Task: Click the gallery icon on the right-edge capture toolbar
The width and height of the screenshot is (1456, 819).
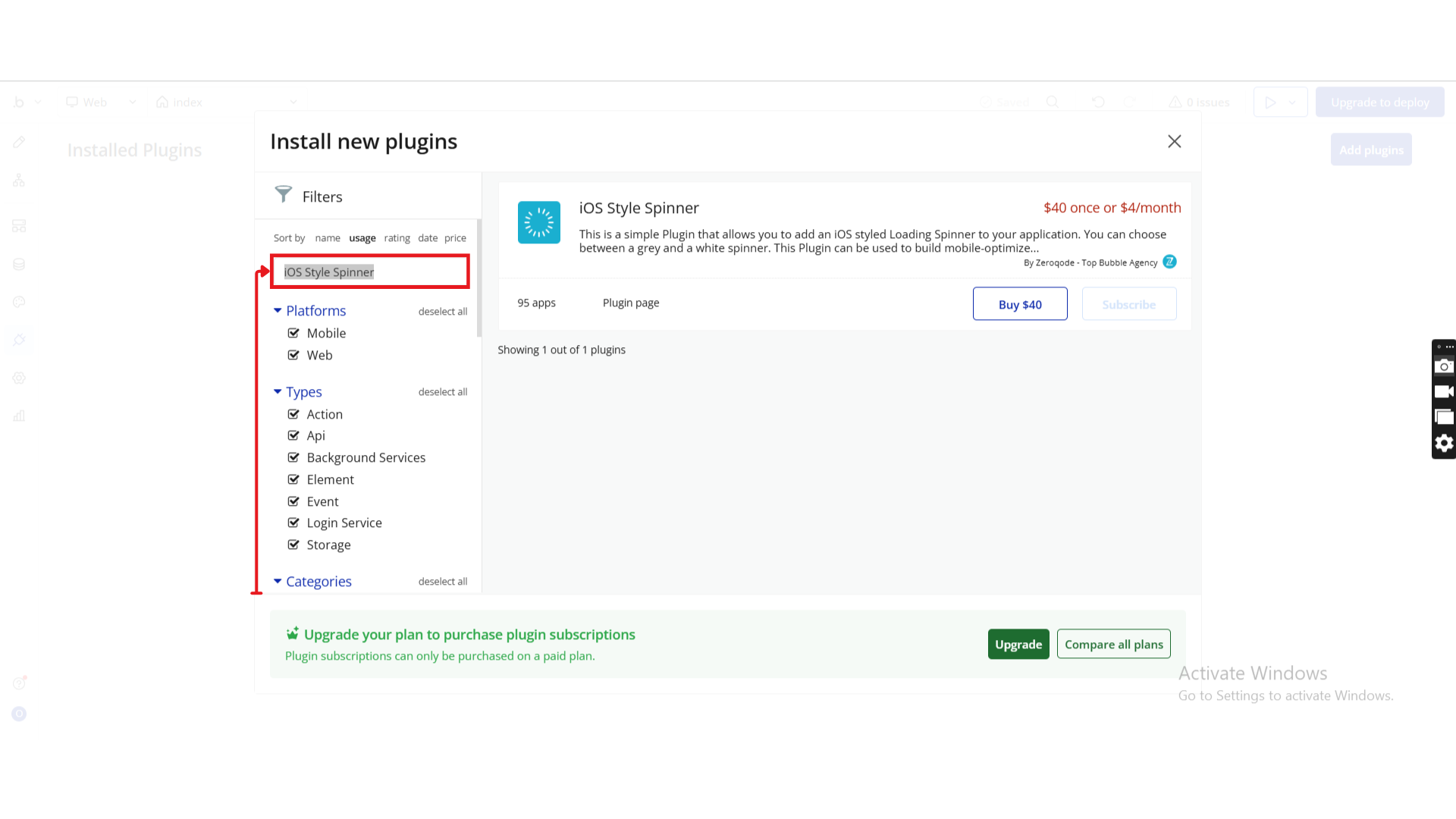Action: click(1444, 417)
